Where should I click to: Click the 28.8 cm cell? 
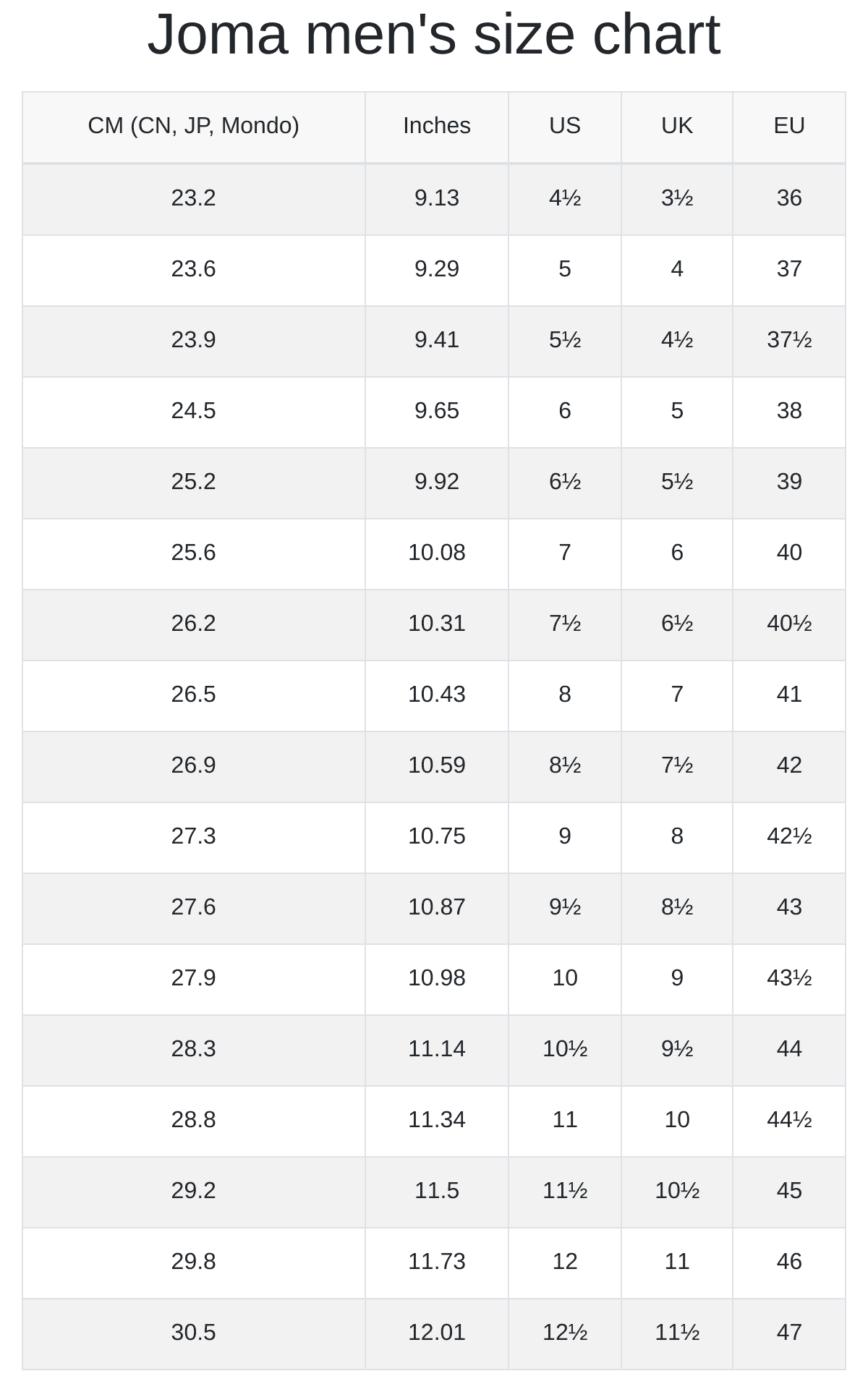(x=193, y=1120)
